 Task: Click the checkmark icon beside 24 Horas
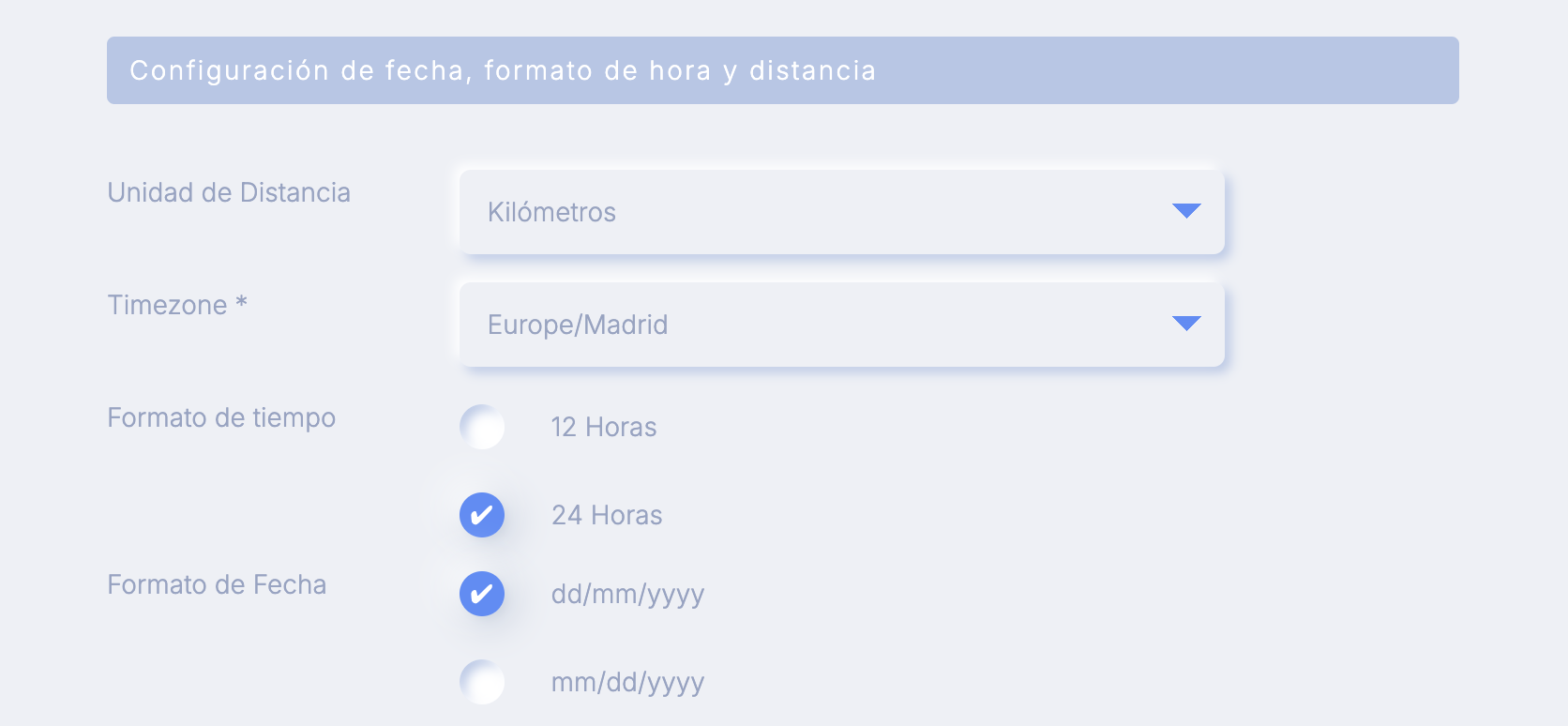[482, 515]
